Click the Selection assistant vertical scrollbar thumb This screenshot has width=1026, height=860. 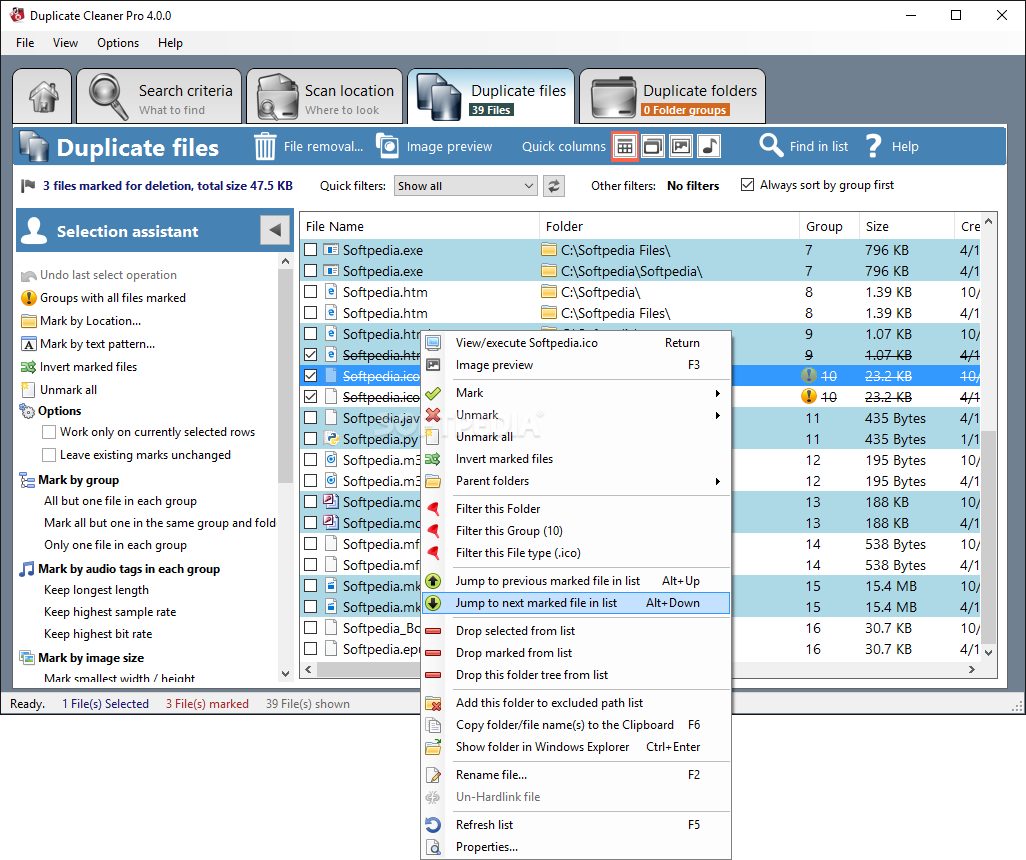[x=285, y=376]
